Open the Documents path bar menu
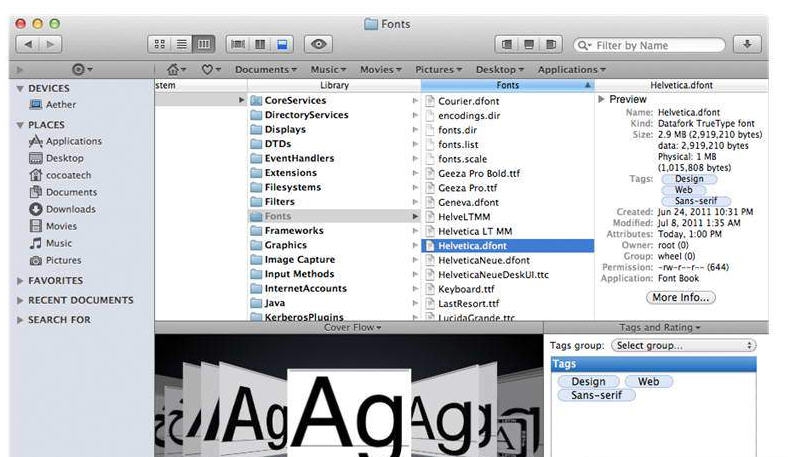This screenshot has width=788, height=457. coord(266,69)
